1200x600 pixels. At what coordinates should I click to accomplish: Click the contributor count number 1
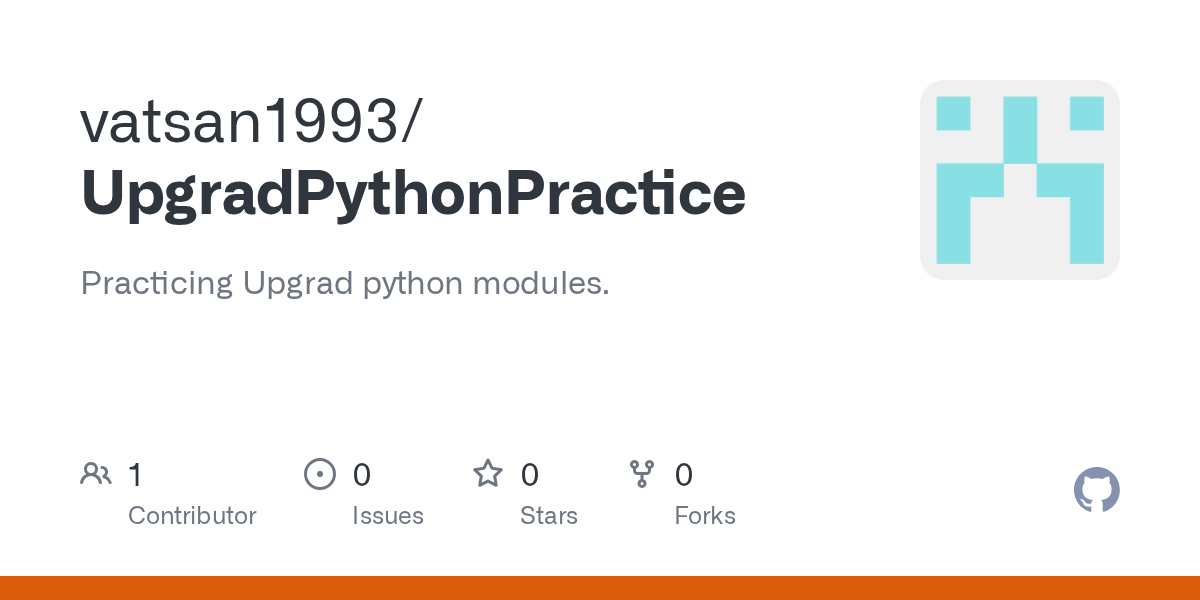(x=135, y=475)
